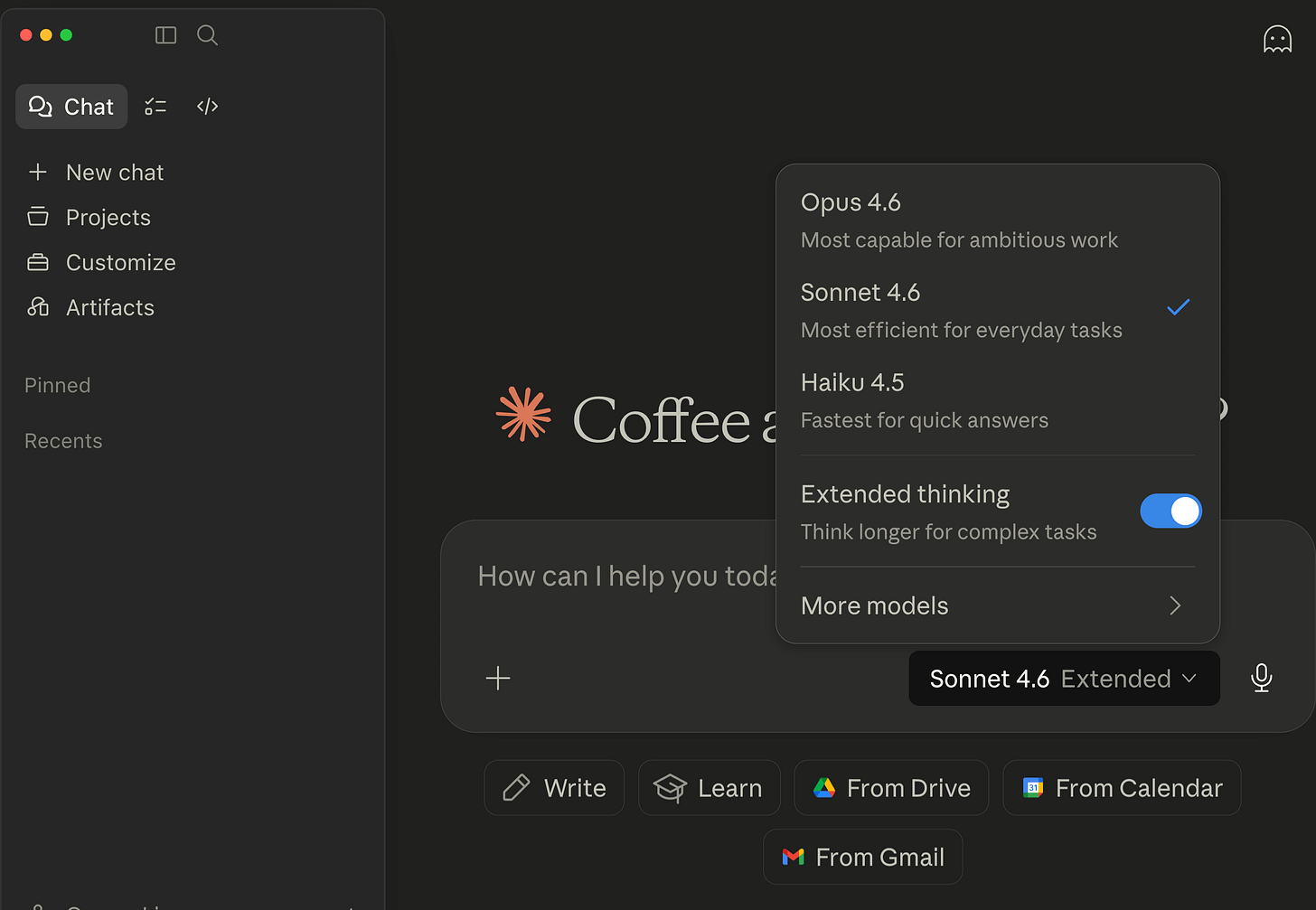Screen dimensions: 1316x910
Task: Choose the From Calendar chip
Action: click(x=1122, y=788)
